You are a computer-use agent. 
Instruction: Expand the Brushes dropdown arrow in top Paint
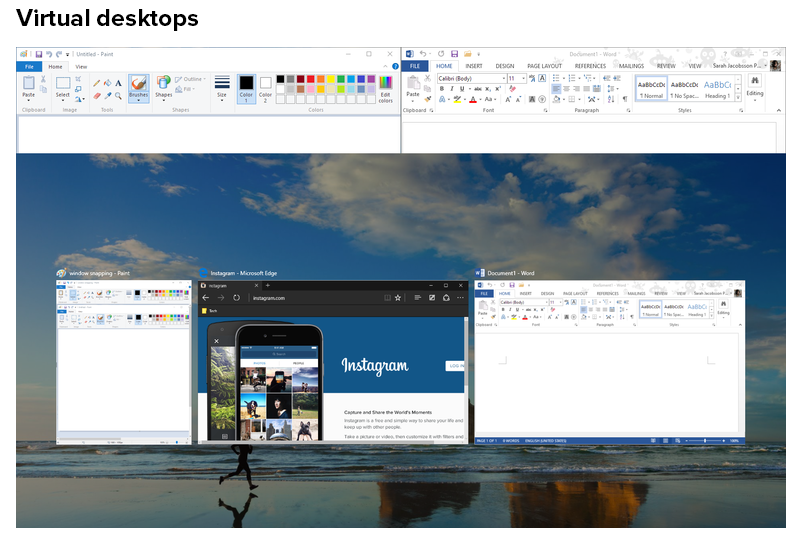(x=138, y=100)
